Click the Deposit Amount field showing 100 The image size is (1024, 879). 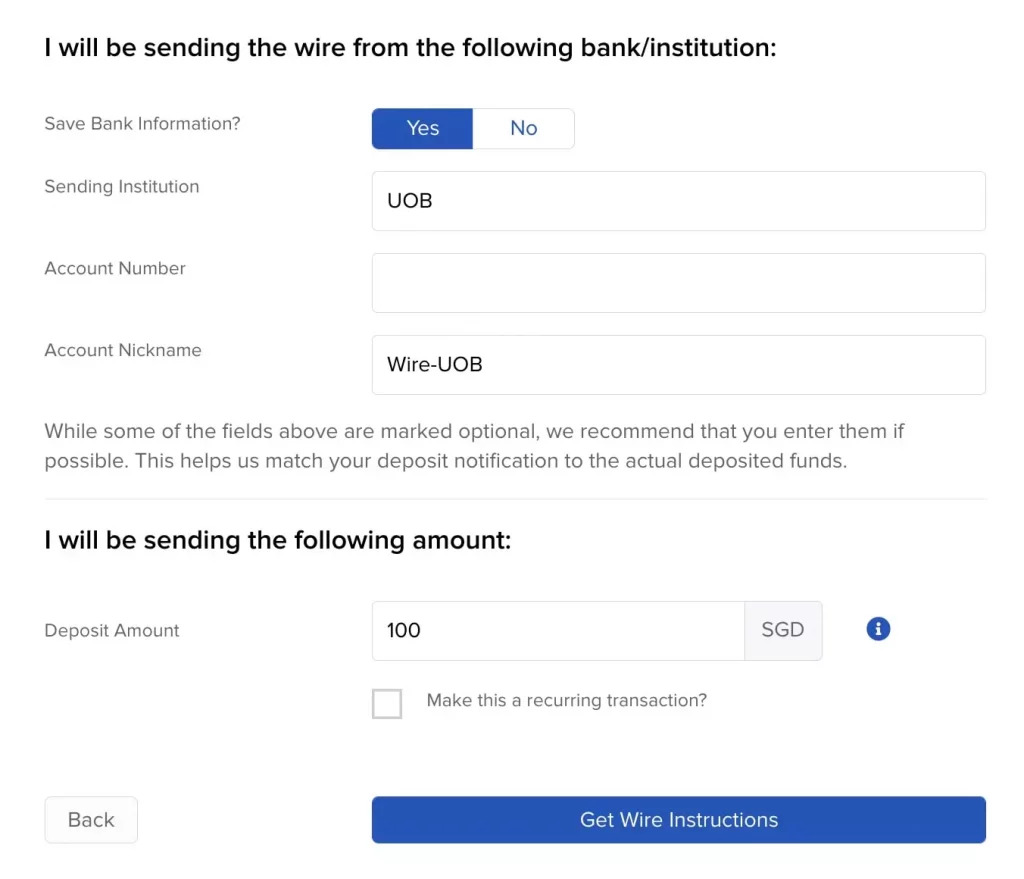click(556, 630)
